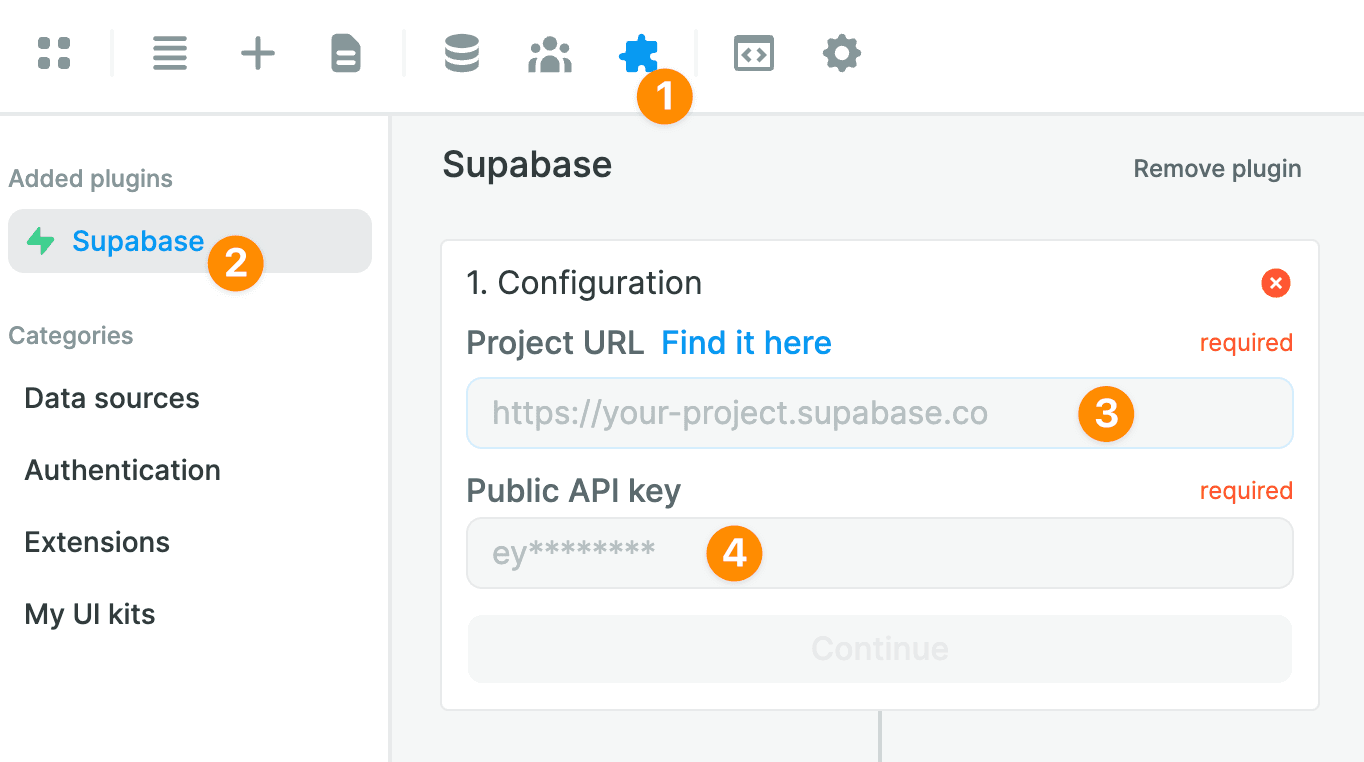Viewport: 1364px width, 762px height.
Task: Click the Public API key label
Action: (x=574, y=491)
